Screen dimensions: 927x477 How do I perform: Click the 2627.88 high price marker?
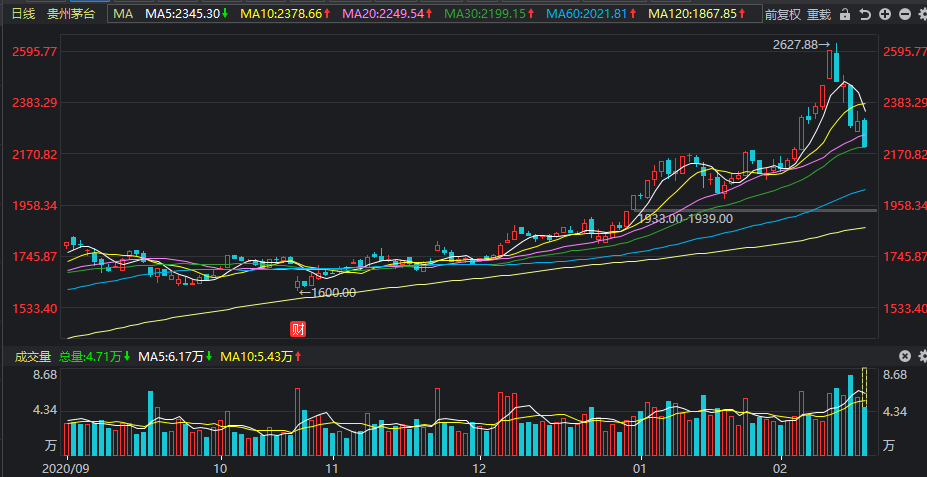[x=801, y=45]
